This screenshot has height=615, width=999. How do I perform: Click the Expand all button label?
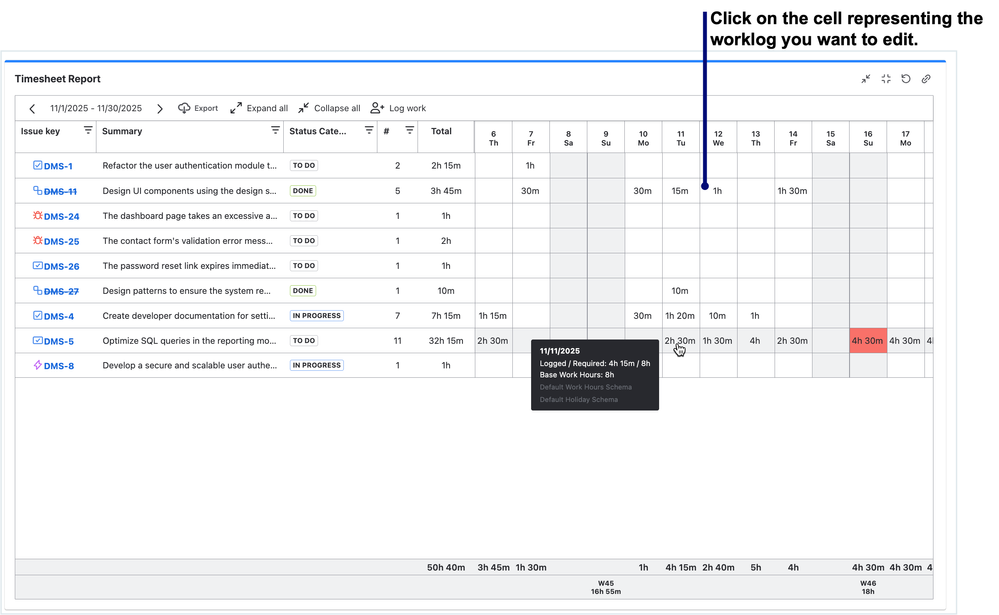[x=267, y=108]
